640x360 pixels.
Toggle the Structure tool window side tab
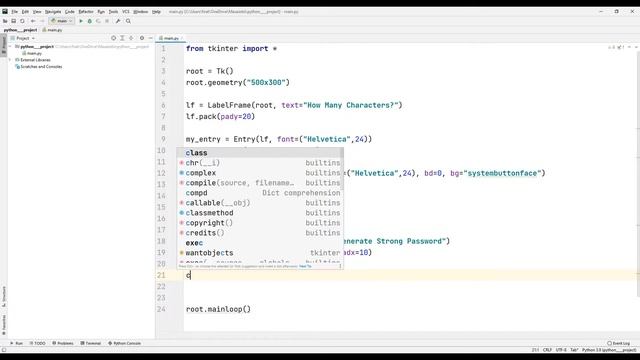(x=4, y=297)
